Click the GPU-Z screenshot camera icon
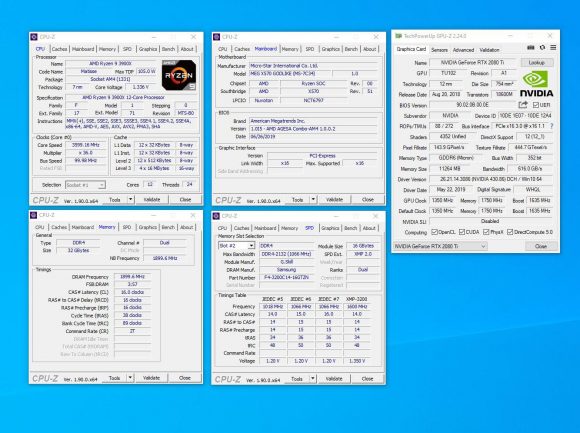This screenshot has width=580, height=433. click(530, 48)
